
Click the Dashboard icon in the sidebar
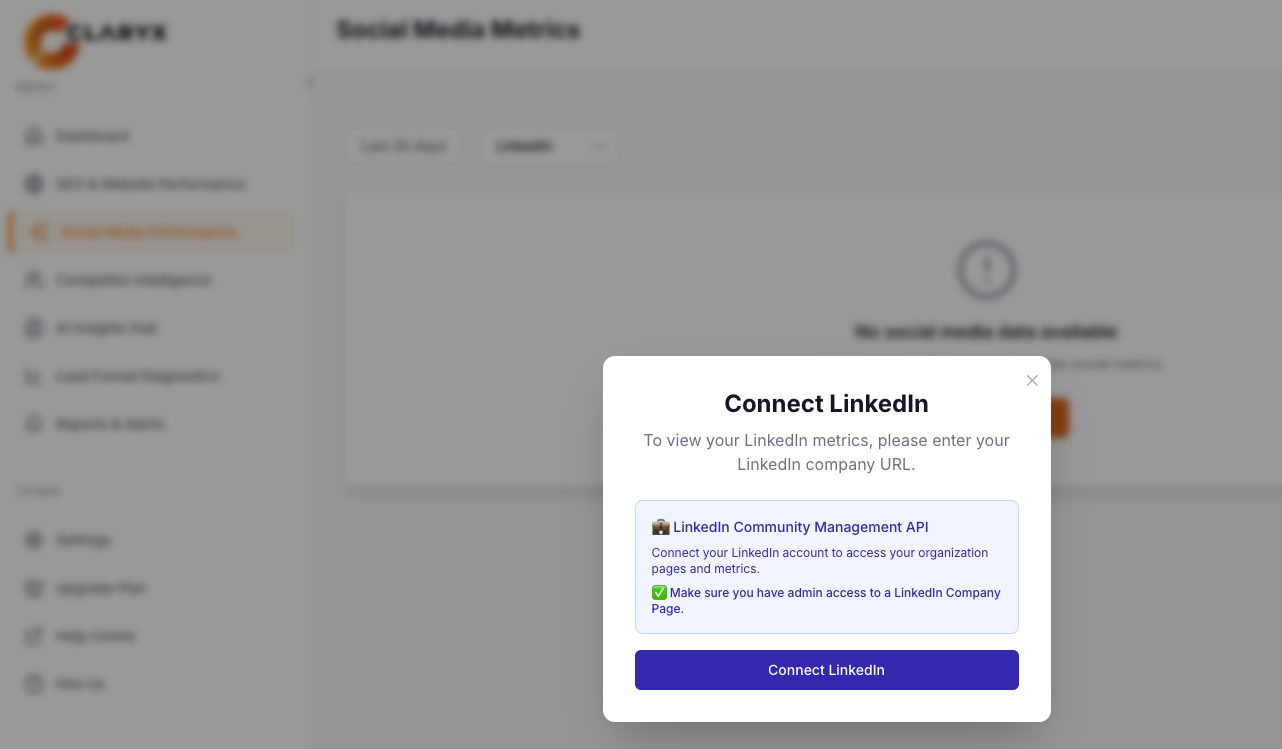click(x=35, y=136)
